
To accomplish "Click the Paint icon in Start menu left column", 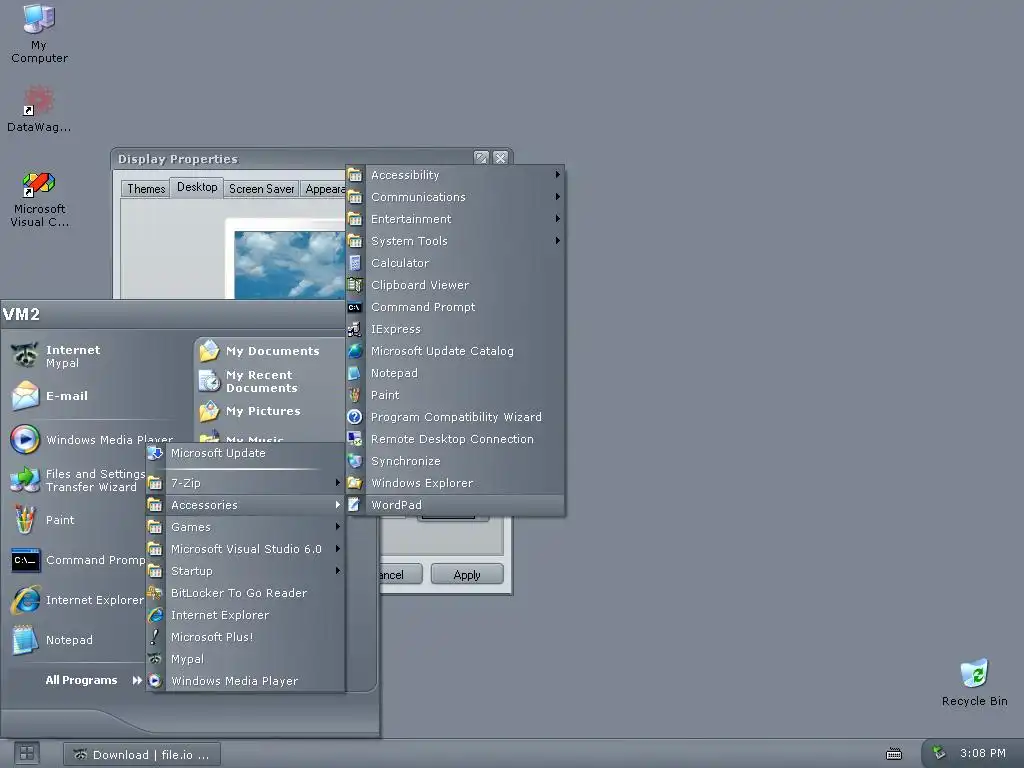I will pyautogui.click(x=25, y=520).
